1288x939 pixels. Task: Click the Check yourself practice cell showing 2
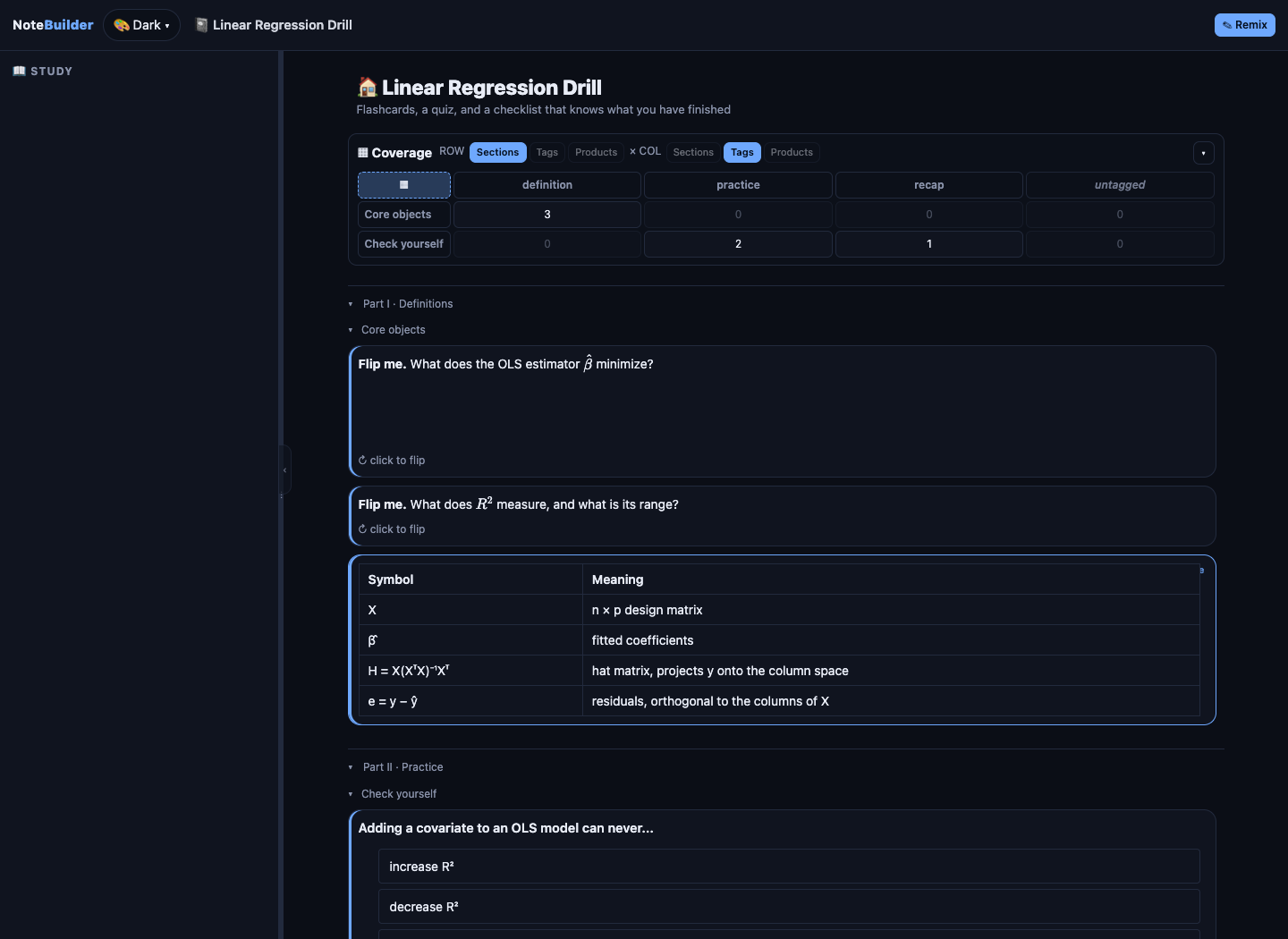coord(738,244)
